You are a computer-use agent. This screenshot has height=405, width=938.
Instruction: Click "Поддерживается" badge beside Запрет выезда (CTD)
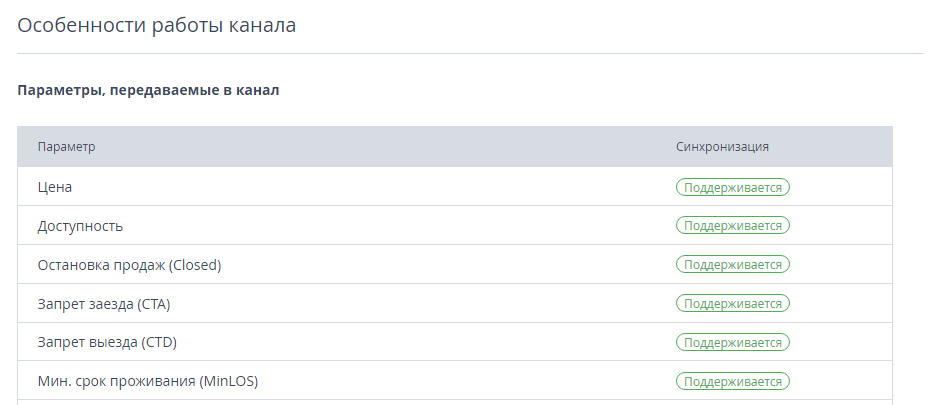pos(733,342)
